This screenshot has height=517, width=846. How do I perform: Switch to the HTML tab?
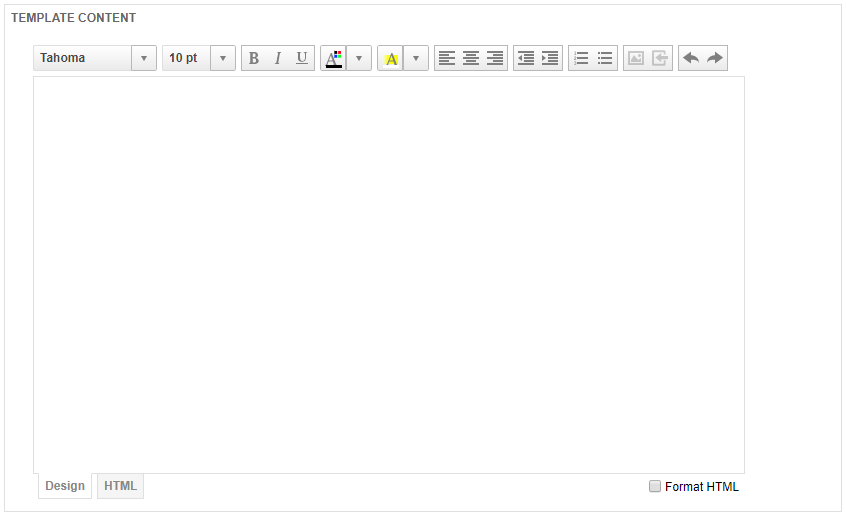pyautogui.click(x=120, y=486)
